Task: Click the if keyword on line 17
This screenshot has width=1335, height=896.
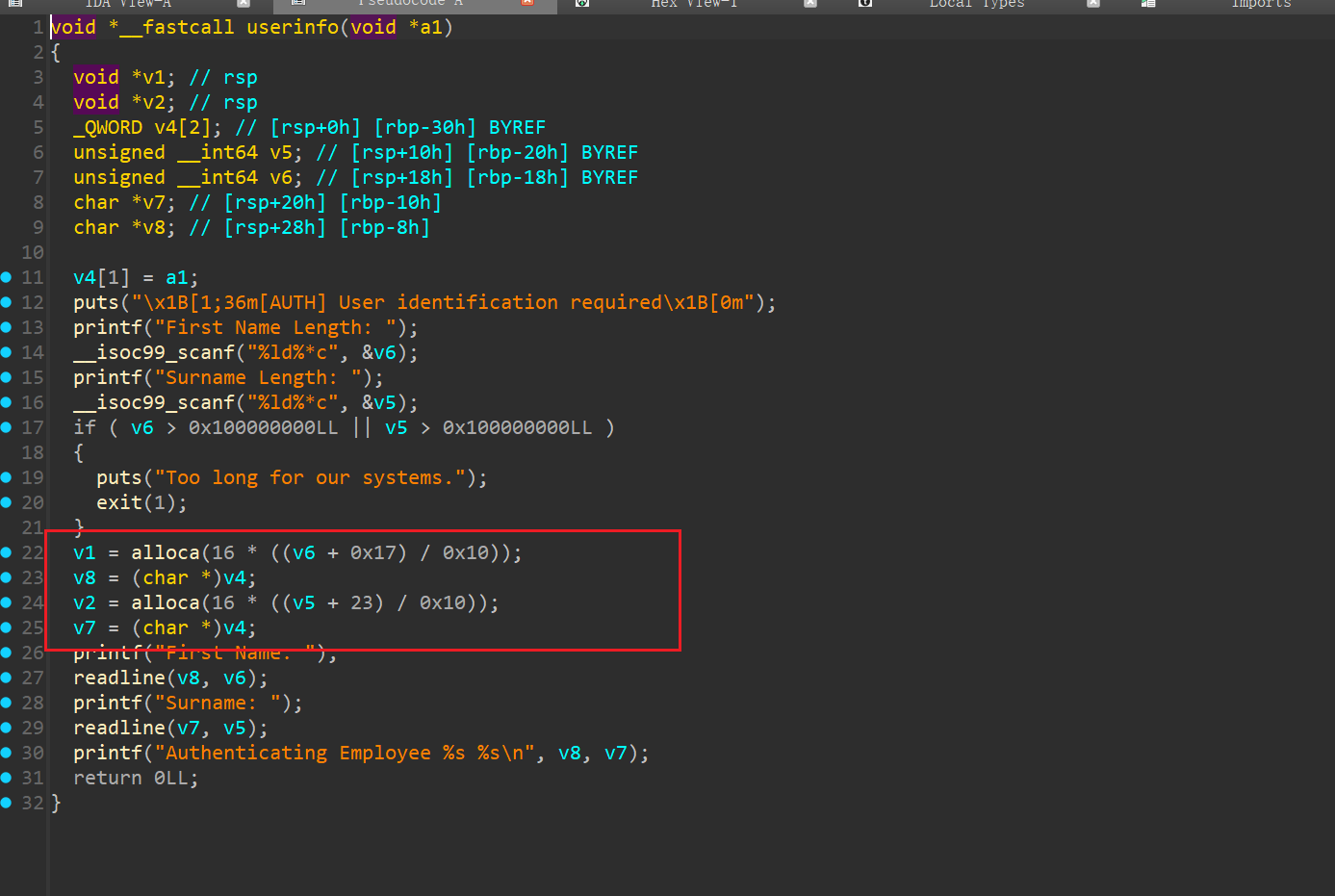Action: 85,427
